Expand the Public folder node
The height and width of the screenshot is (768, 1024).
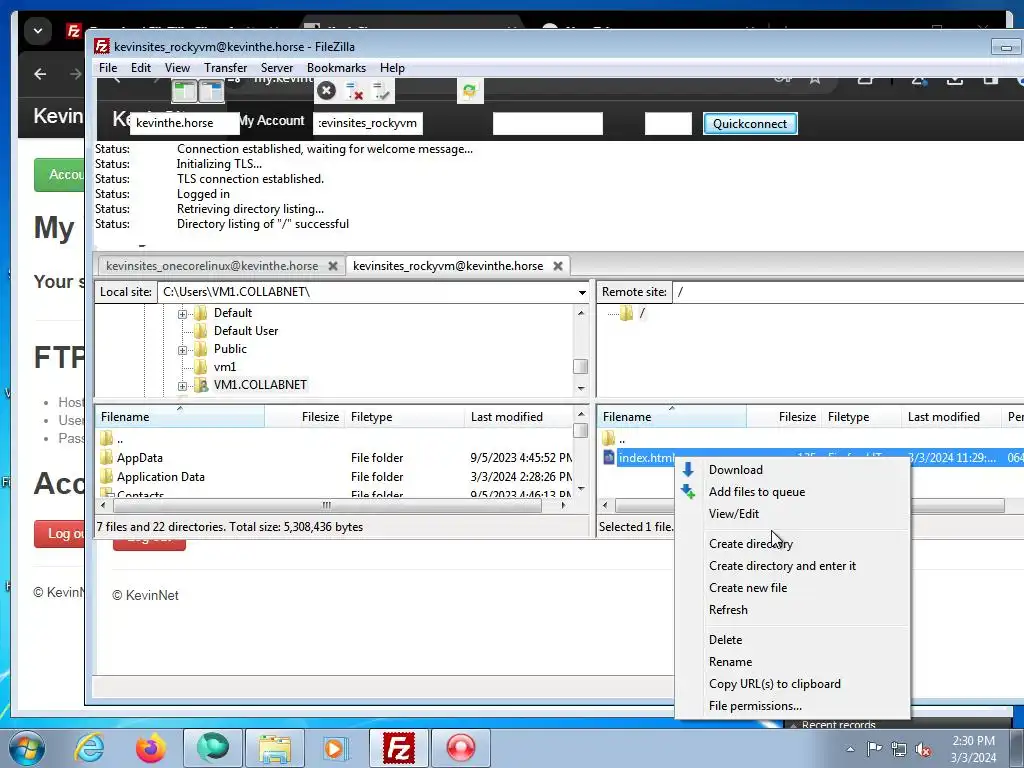[x=182, y=350]
